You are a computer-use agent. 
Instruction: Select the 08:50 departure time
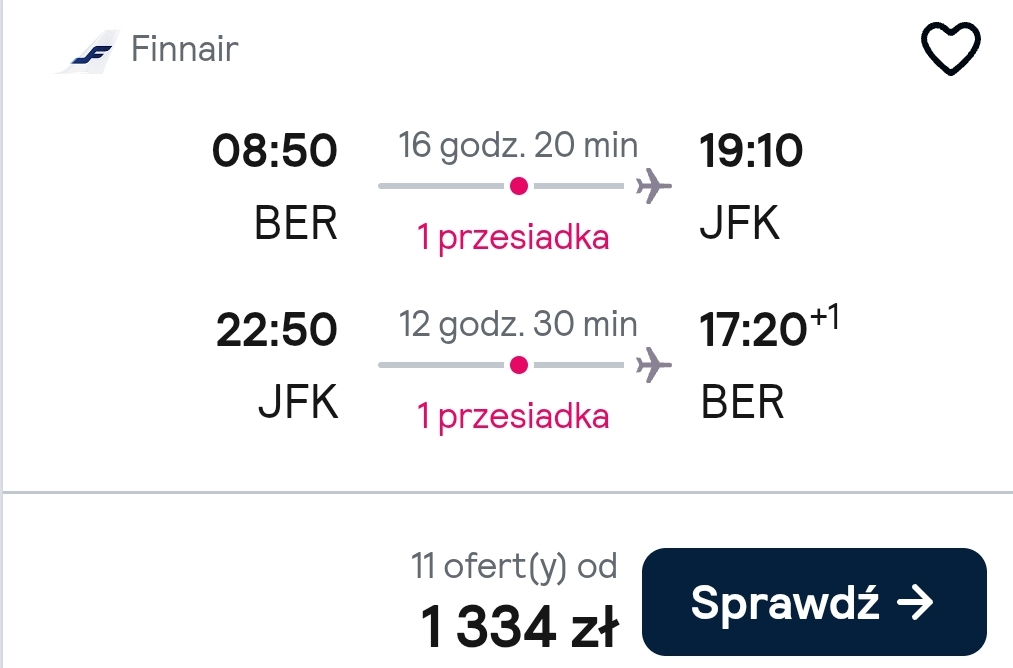(x=275, y=151)
